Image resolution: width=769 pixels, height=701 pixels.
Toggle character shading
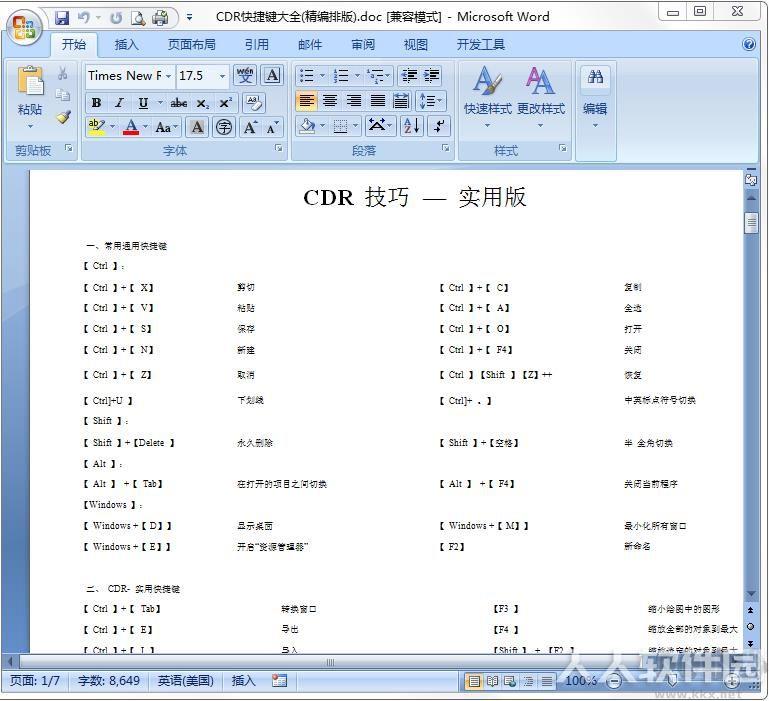coord(197,128)
